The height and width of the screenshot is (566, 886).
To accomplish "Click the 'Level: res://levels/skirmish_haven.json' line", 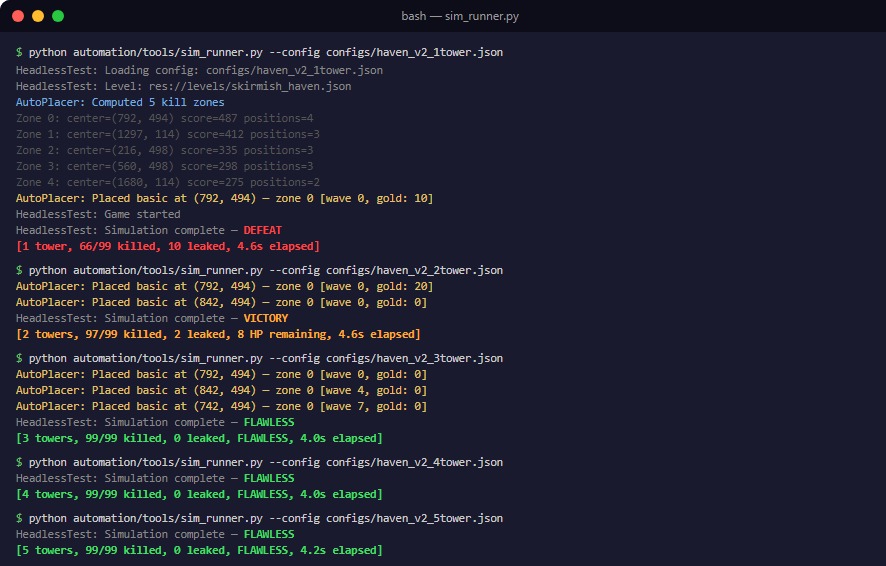I will coord(184,86).
